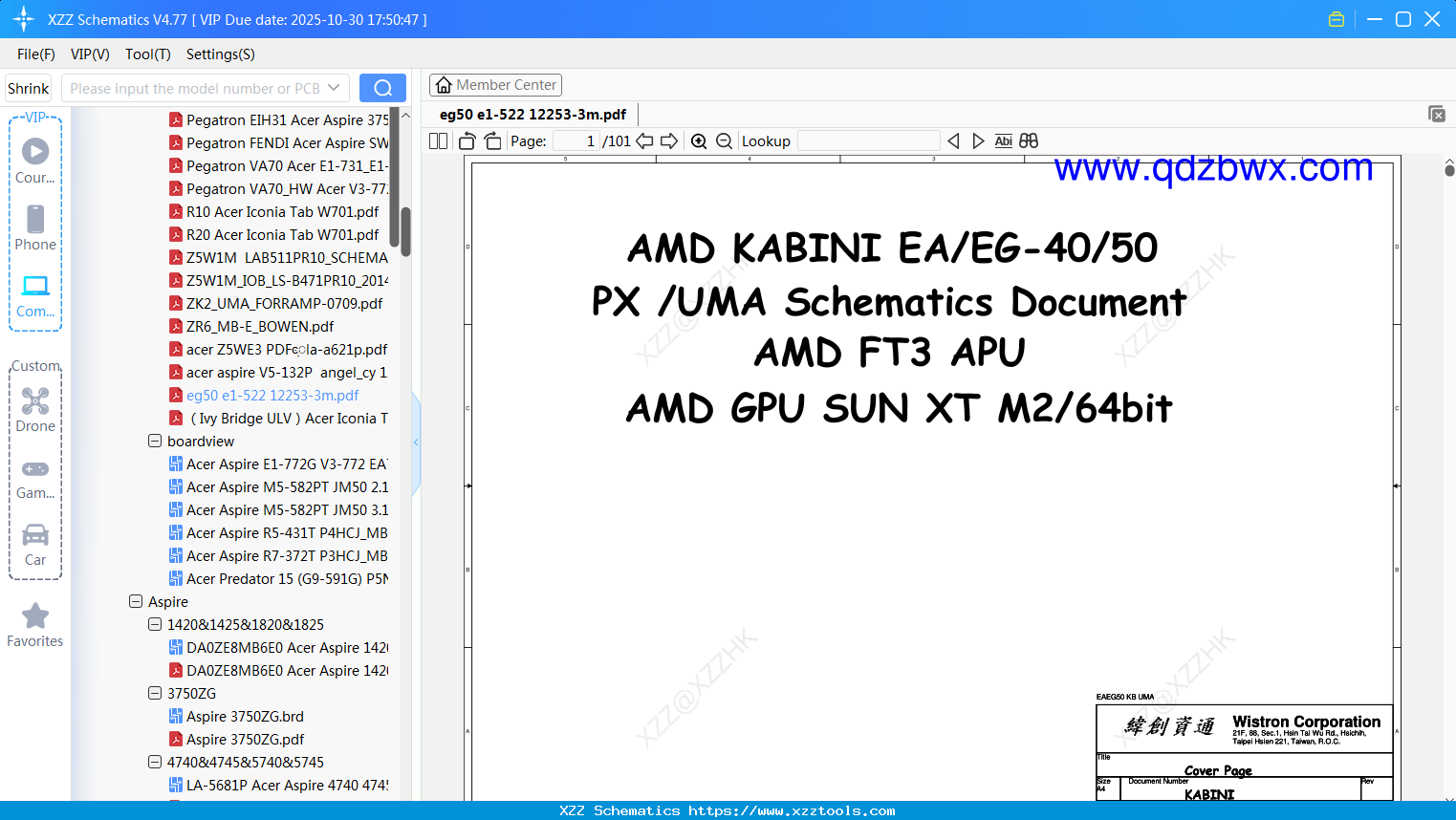Open (Ivy Bridge ULV) Acer Iconia PDF
Screen dimensions: 1456x820
[279, 419]
